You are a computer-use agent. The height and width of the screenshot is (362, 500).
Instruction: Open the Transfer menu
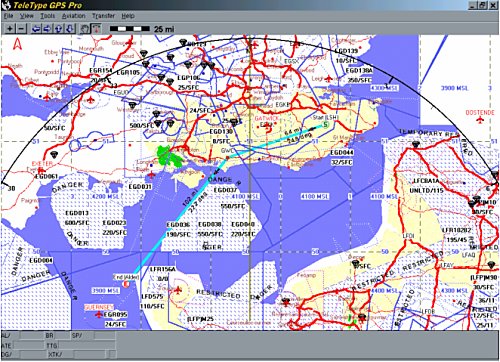click(x=103, y=16)
